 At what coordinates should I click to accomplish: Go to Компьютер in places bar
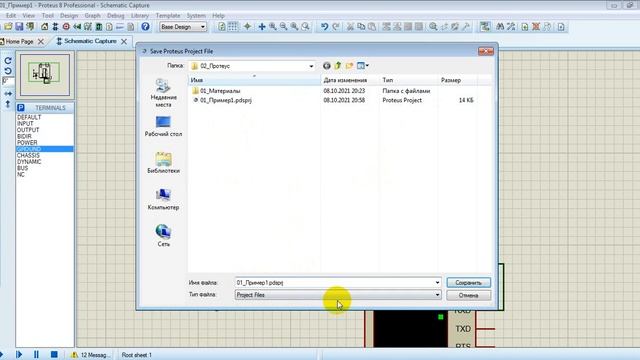[163, 200]
